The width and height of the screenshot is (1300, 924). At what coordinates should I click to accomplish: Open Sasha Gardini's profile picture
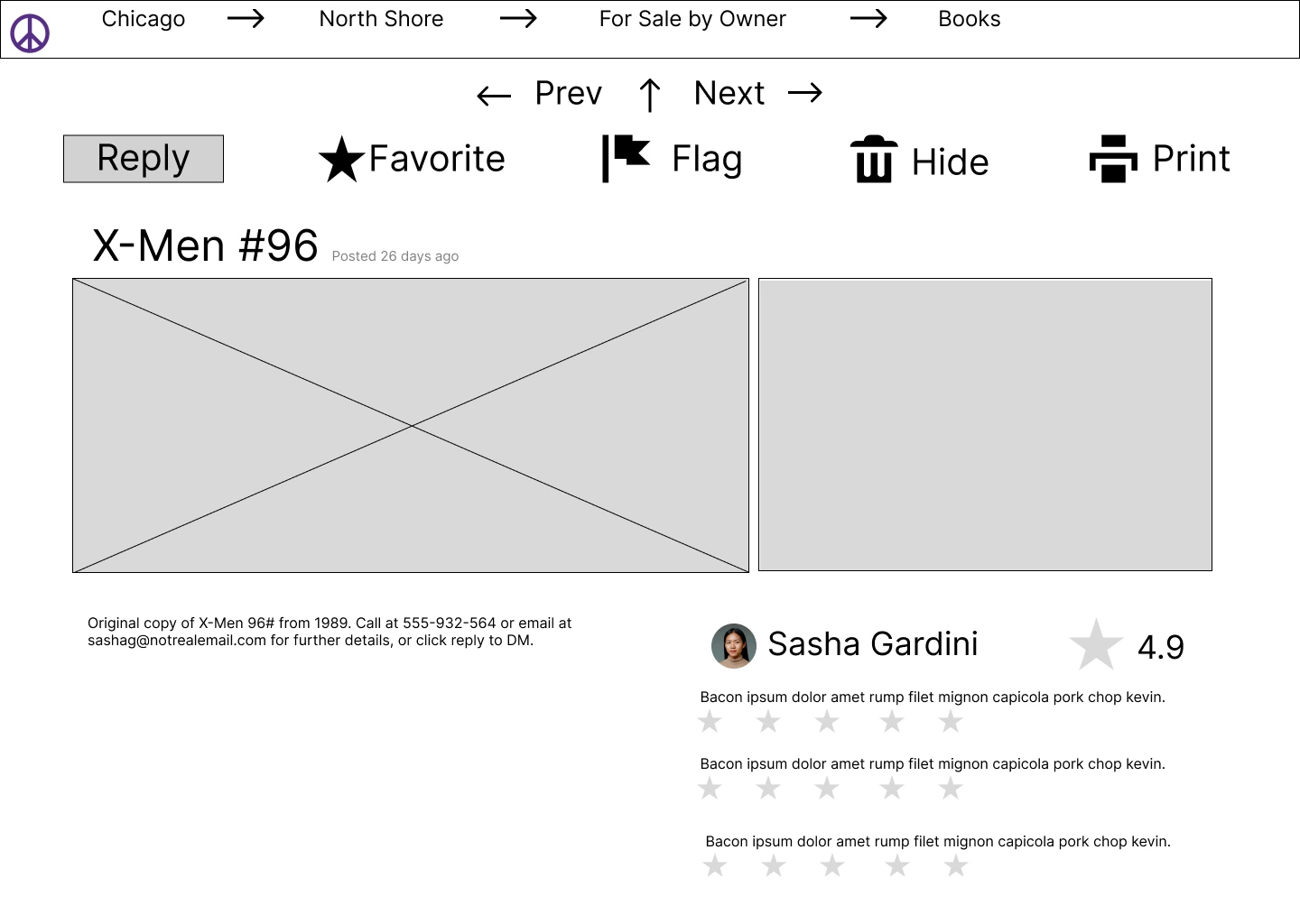point(734,646)
